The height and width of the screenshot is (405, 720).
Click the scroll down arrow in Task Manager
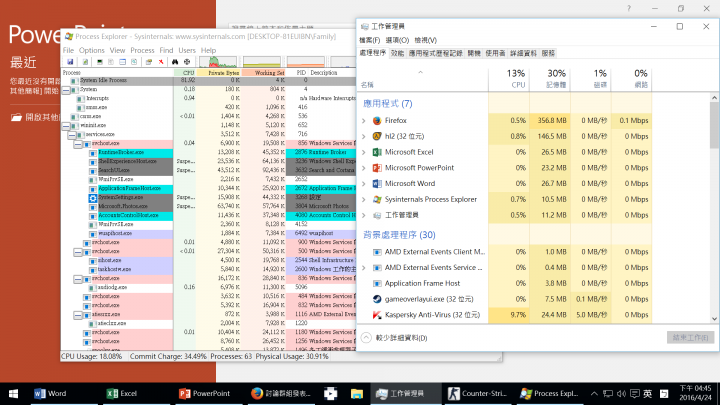(x=714, y=319)
